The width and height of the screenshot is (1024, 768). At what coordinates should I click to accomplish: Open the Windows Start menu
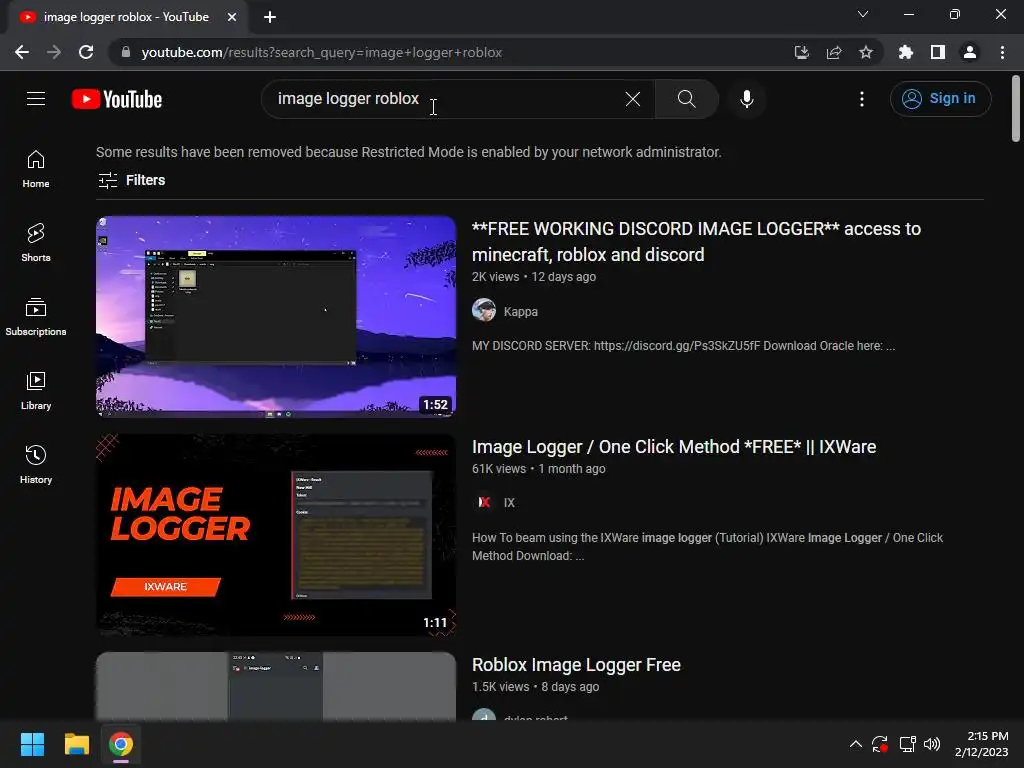click(32, 744)
